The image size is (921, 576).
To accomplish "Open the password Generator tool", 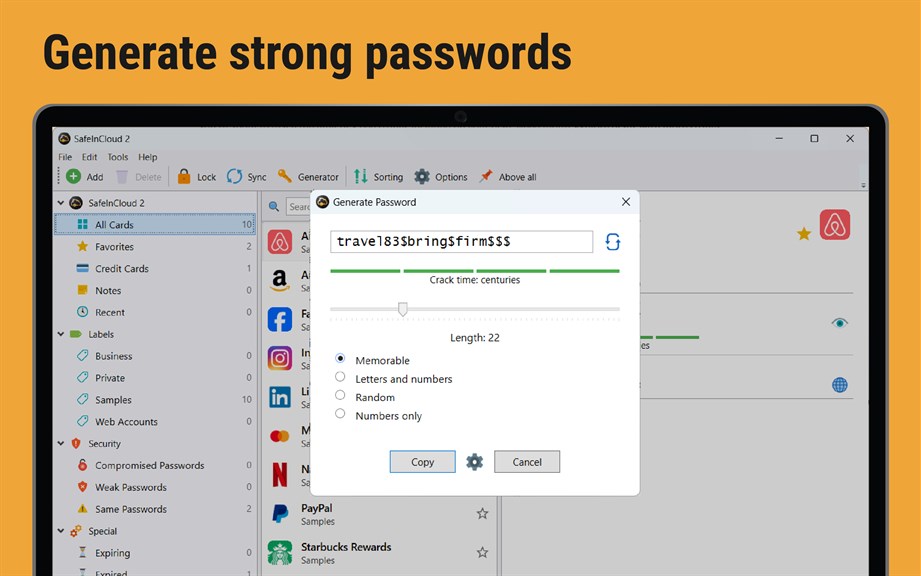I will (x=308, y=176).
